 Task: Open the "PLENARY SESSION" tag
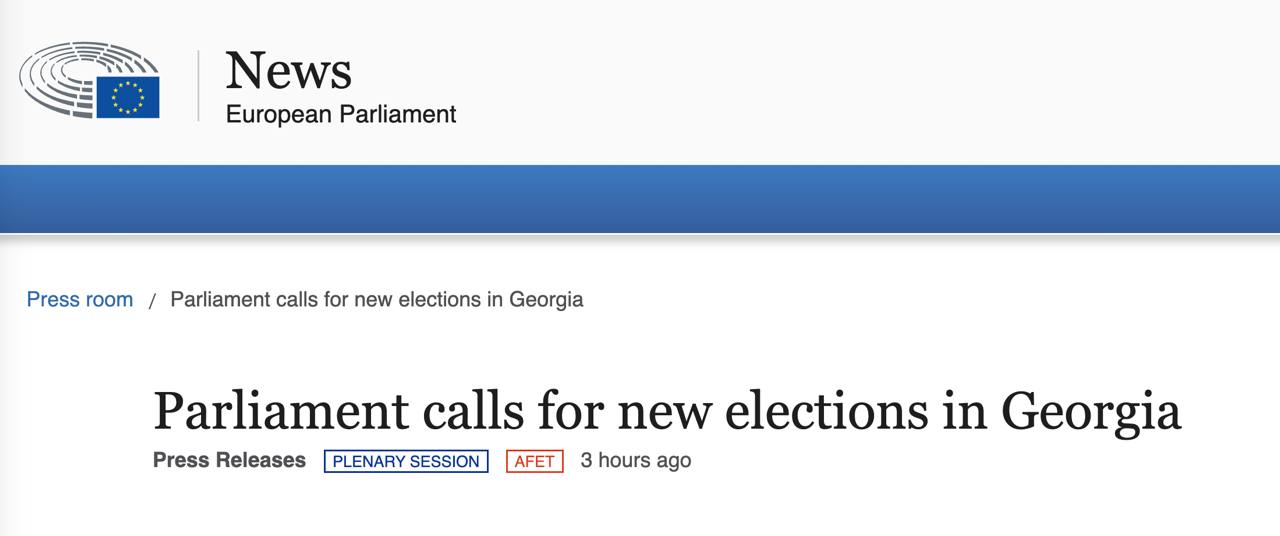click(x=406, y=461)
